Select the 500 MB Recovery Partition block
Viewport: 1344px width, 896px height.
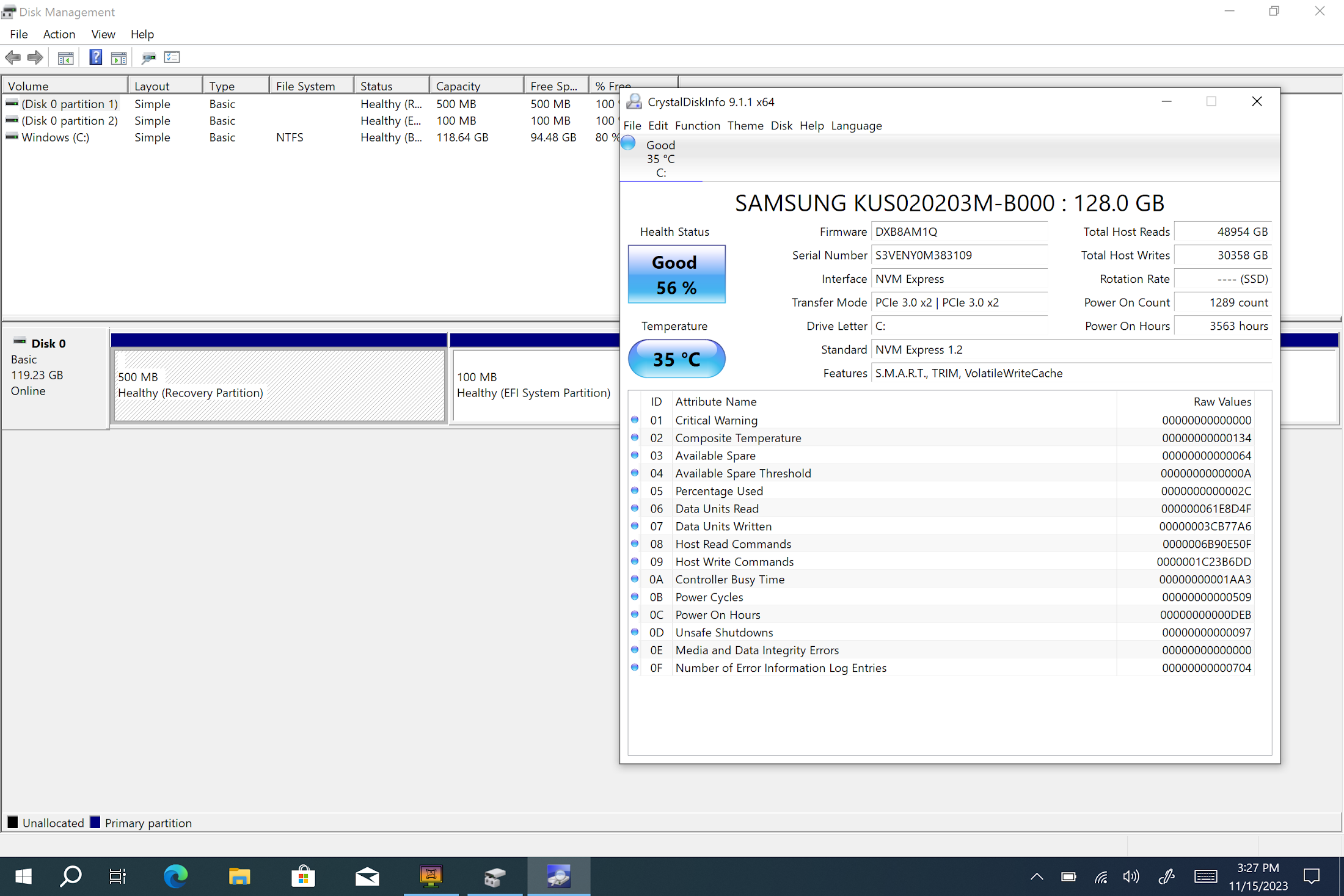coord(279,385)
